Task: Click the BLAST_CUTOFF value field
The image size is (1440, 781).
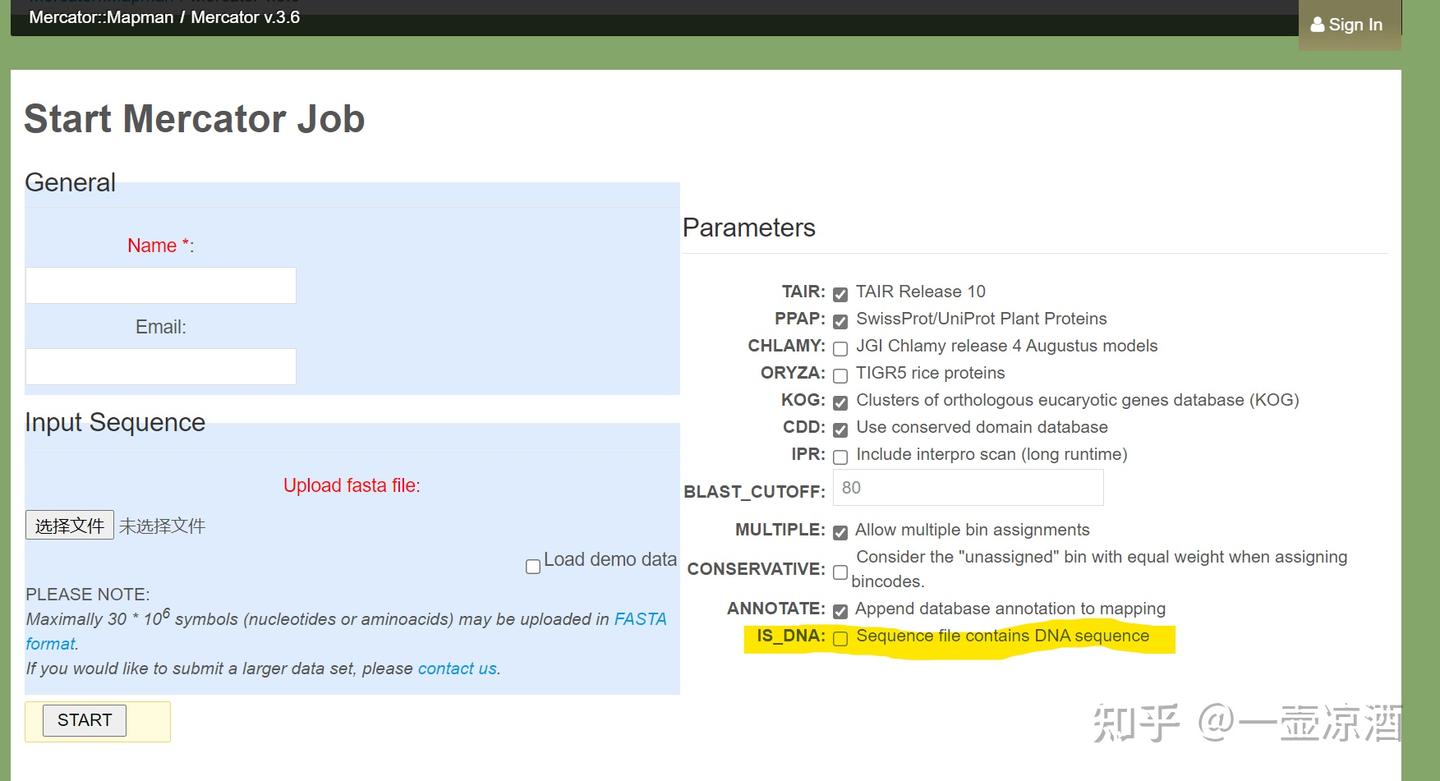Action: (x=967, y=487)
